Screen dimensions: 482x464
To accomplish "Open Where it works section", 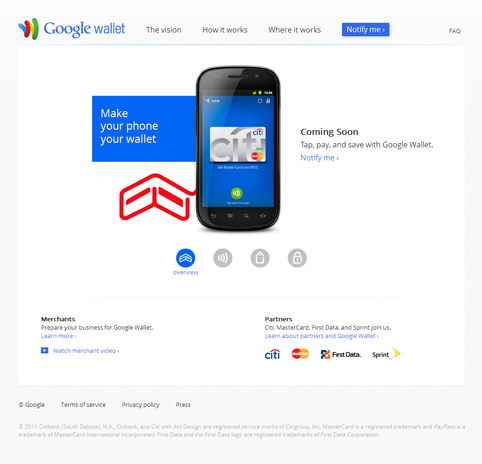I will (x=295, y=30).
